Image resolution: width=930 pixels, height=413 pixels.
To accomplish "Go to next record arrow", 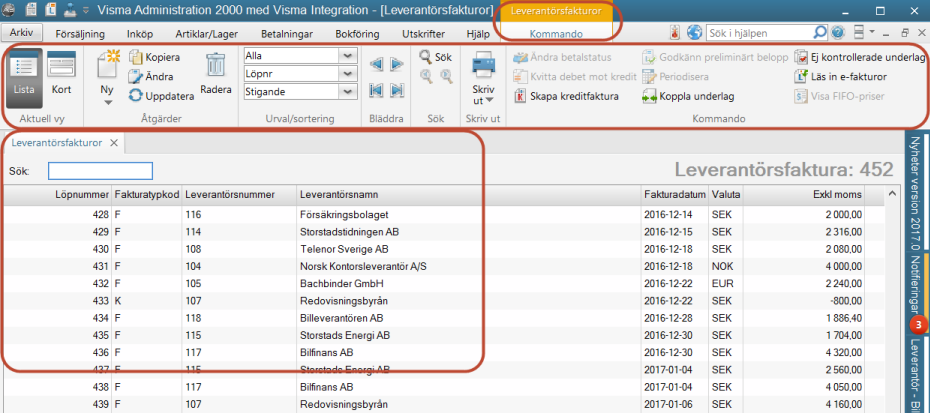I will click(397, 65).
